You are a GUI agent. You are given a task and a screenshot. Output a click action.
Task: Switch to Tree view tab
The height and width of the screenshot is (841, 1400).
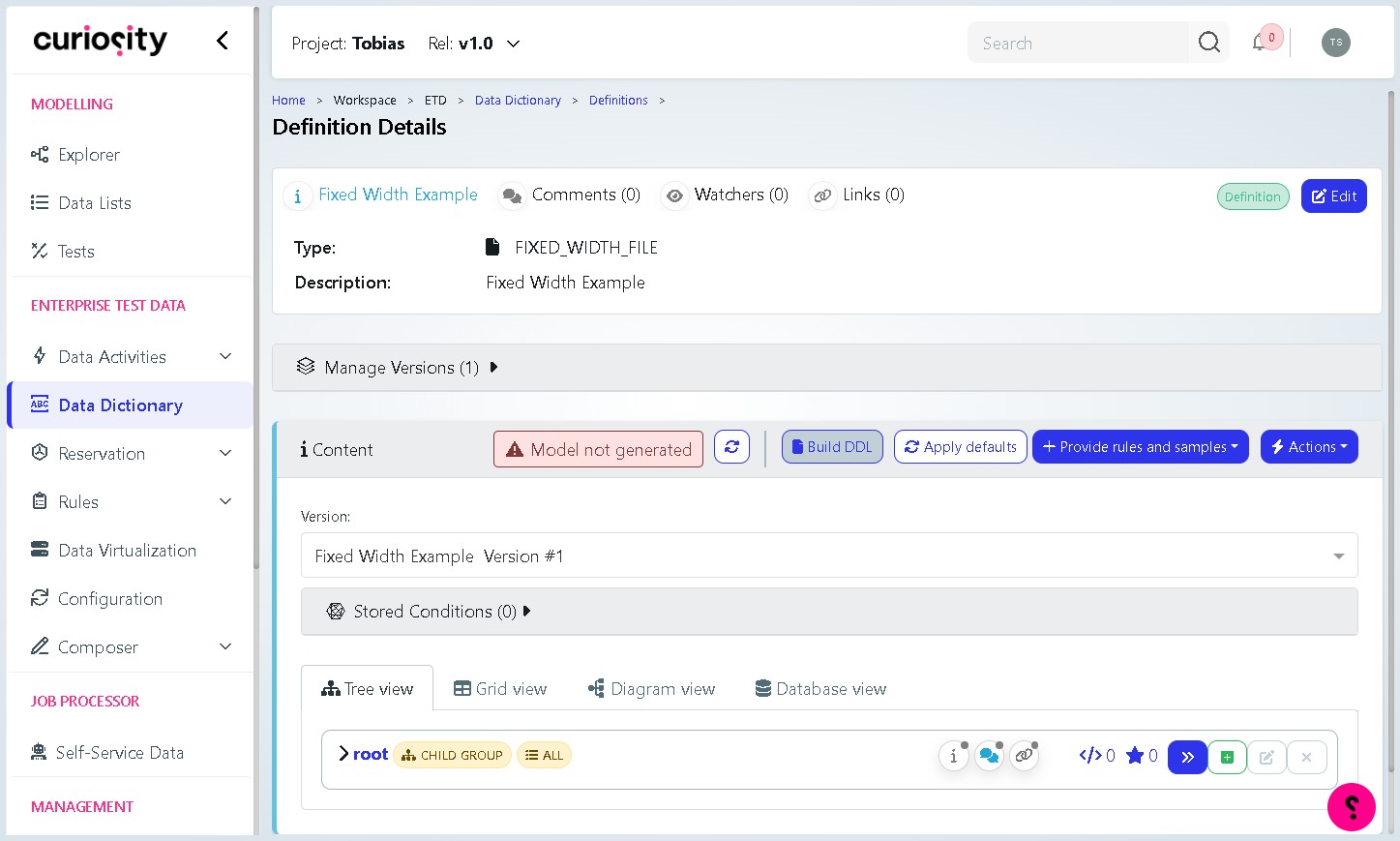pyautogui.click(x=367, y=689)
